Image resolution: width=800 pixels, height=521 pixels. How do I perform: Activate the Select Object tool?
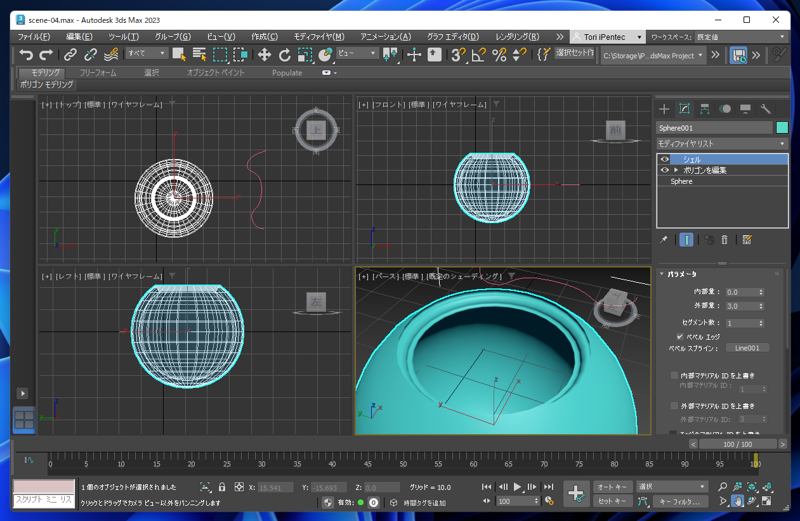click(179, 55)
